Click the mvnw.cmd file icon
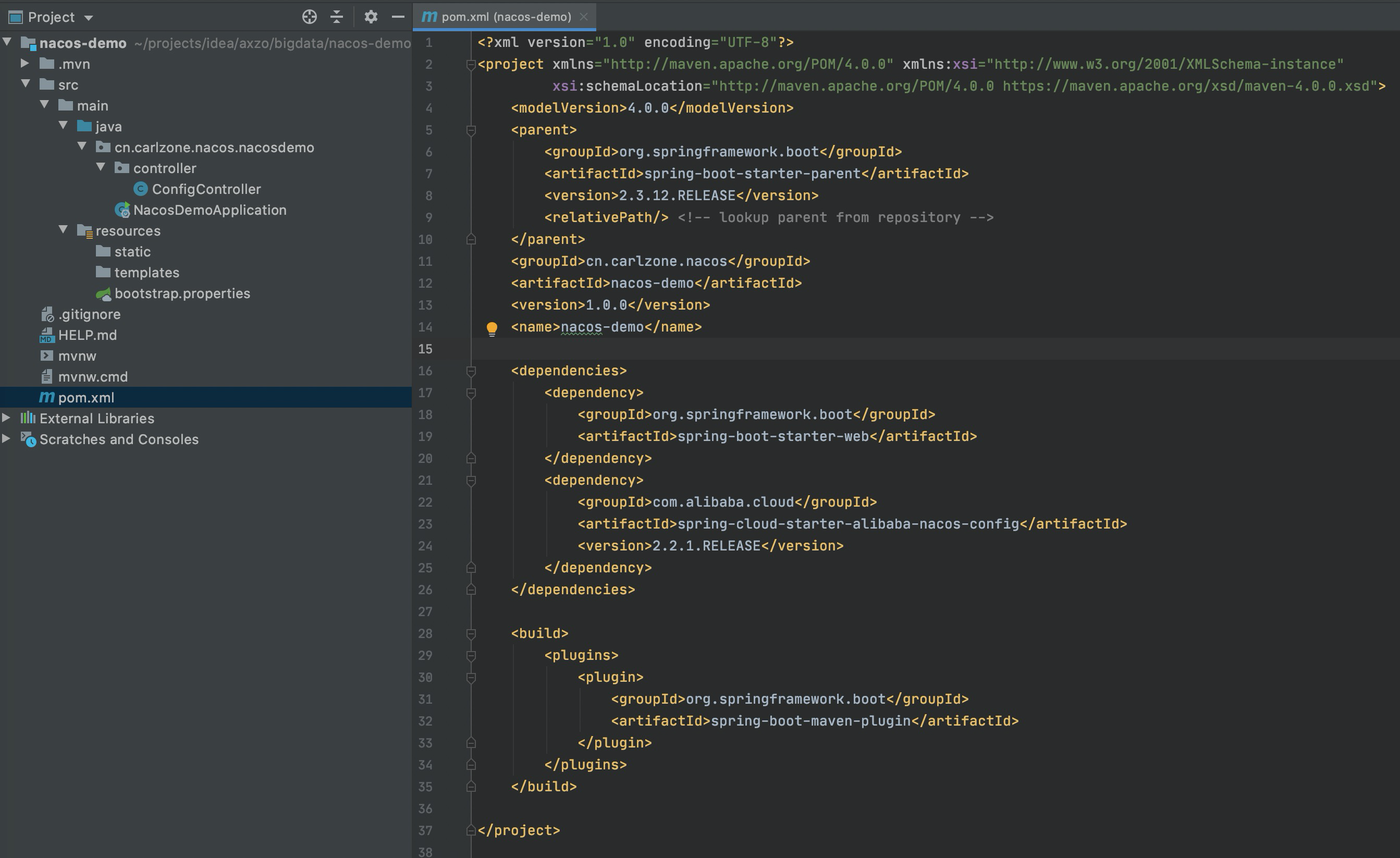This screenshot has height=858, width=1400. 46,377
